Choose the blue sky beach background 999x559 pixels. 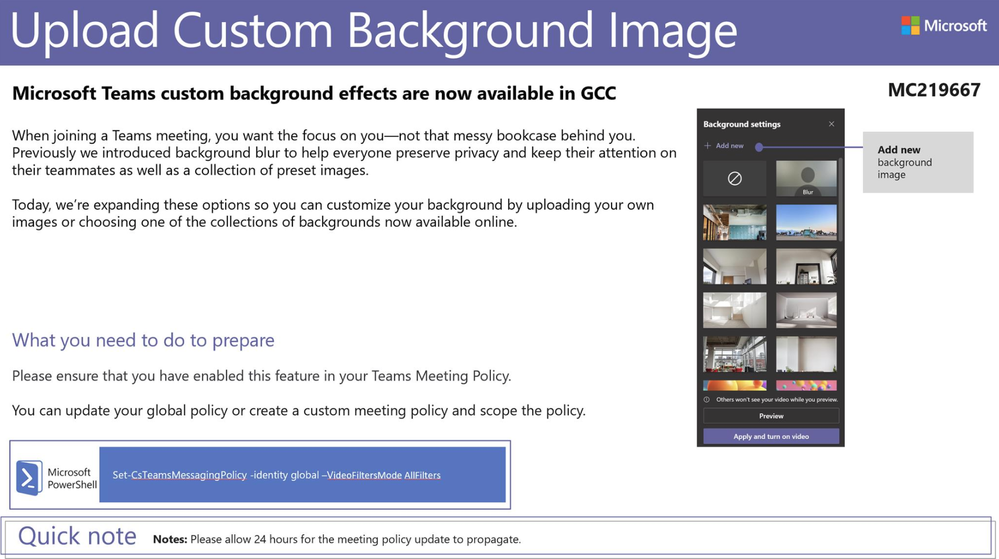(807, 222)
